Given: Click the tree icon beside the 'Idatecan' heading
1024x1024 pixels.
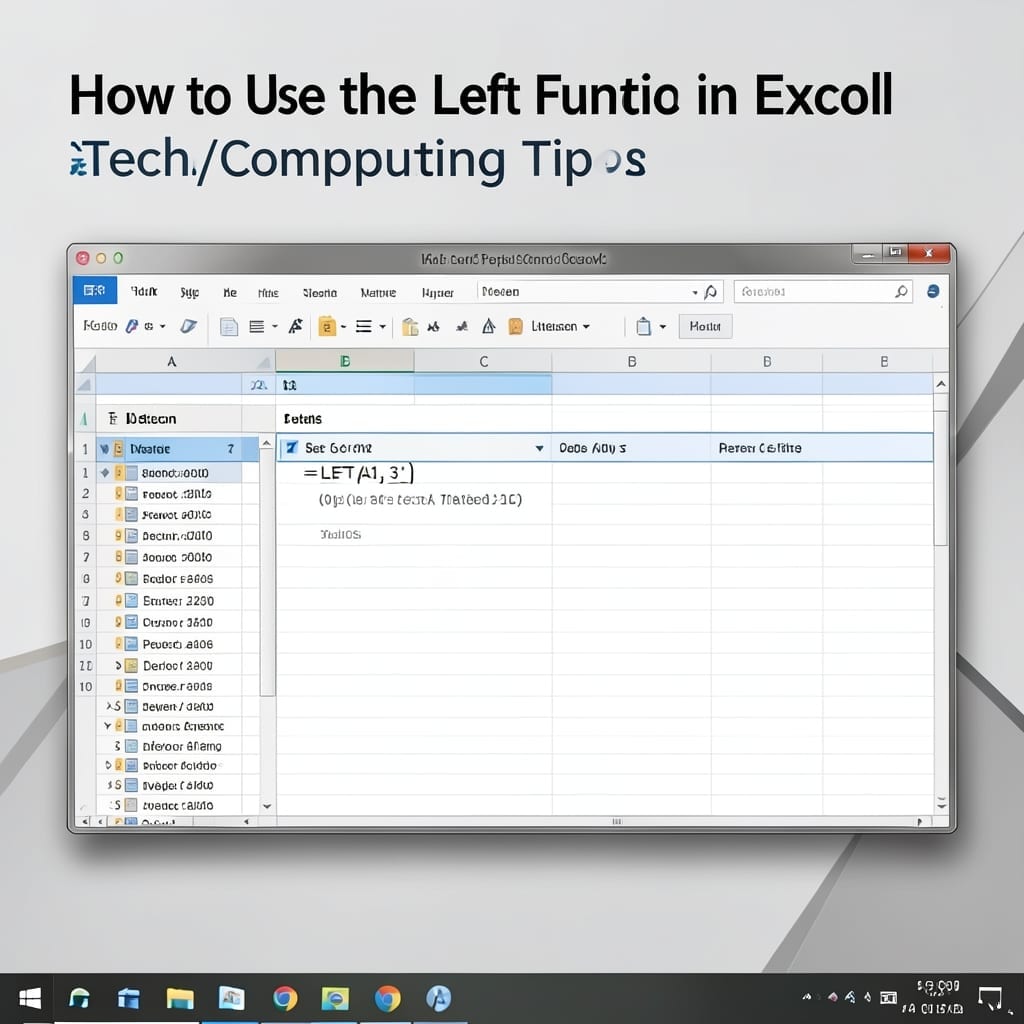Looking at the screenshot, I should 112,418.
